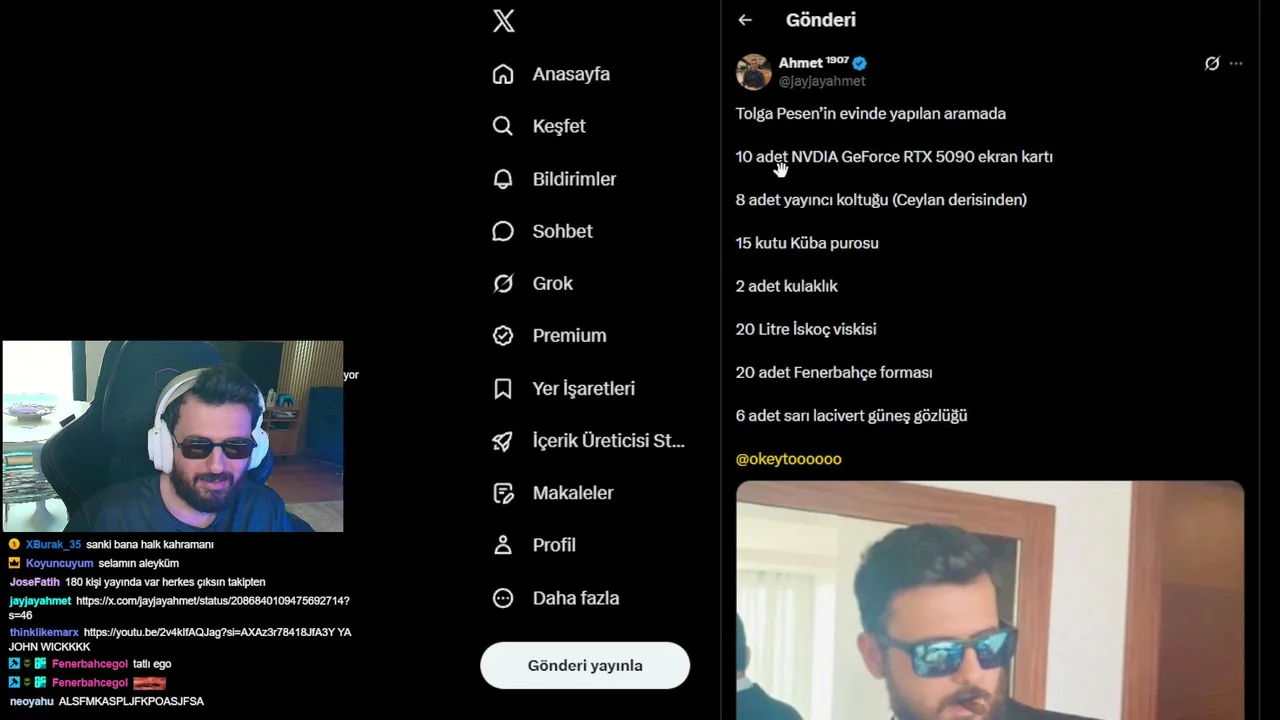Click the message "180 kişi yayında var"
This screenshot has height=720, width=1280.
[x=165, y=582]
